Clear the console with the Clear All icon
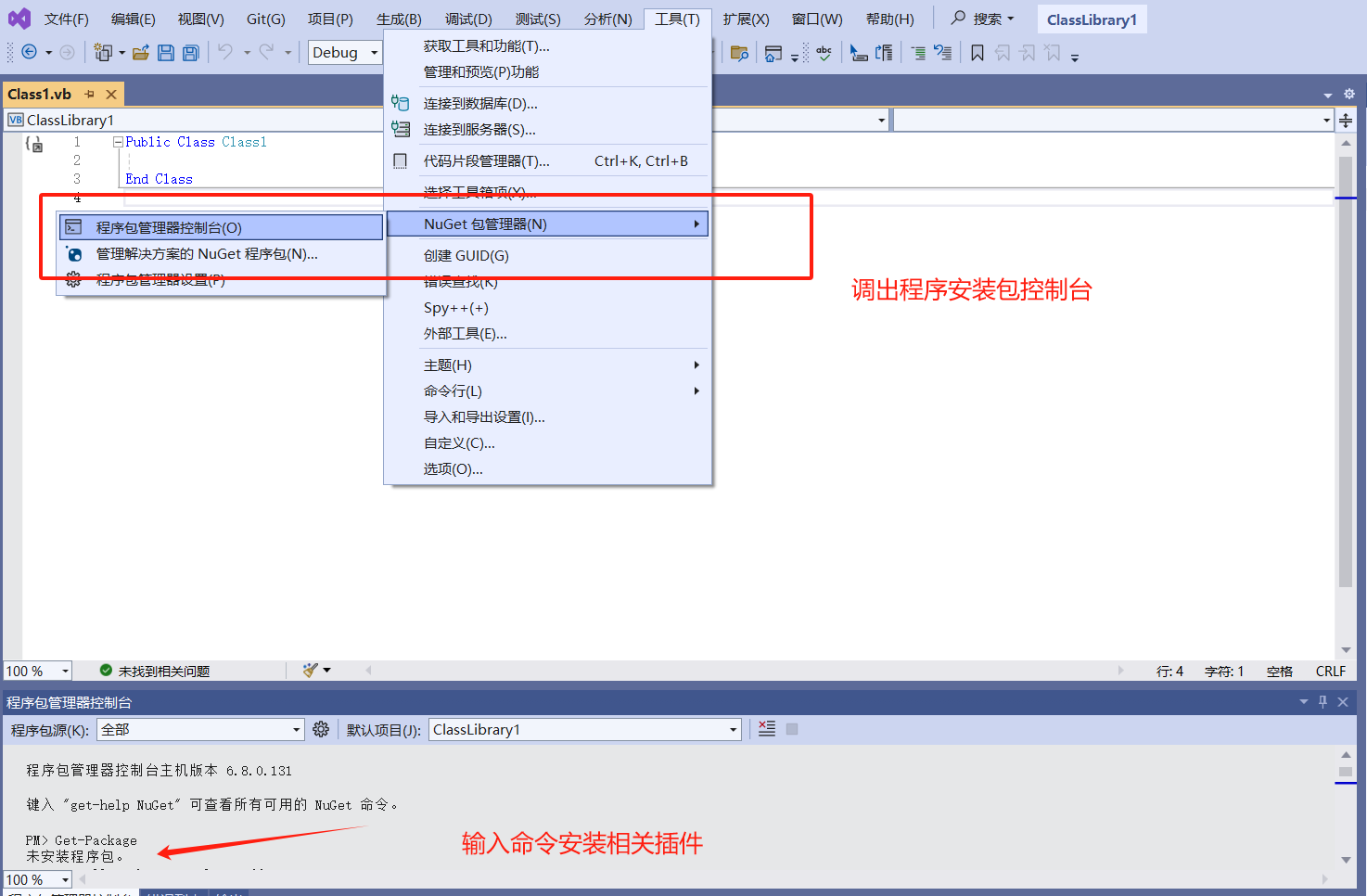The height and width of the screenshot is (896, 1367). pos(765,729)
